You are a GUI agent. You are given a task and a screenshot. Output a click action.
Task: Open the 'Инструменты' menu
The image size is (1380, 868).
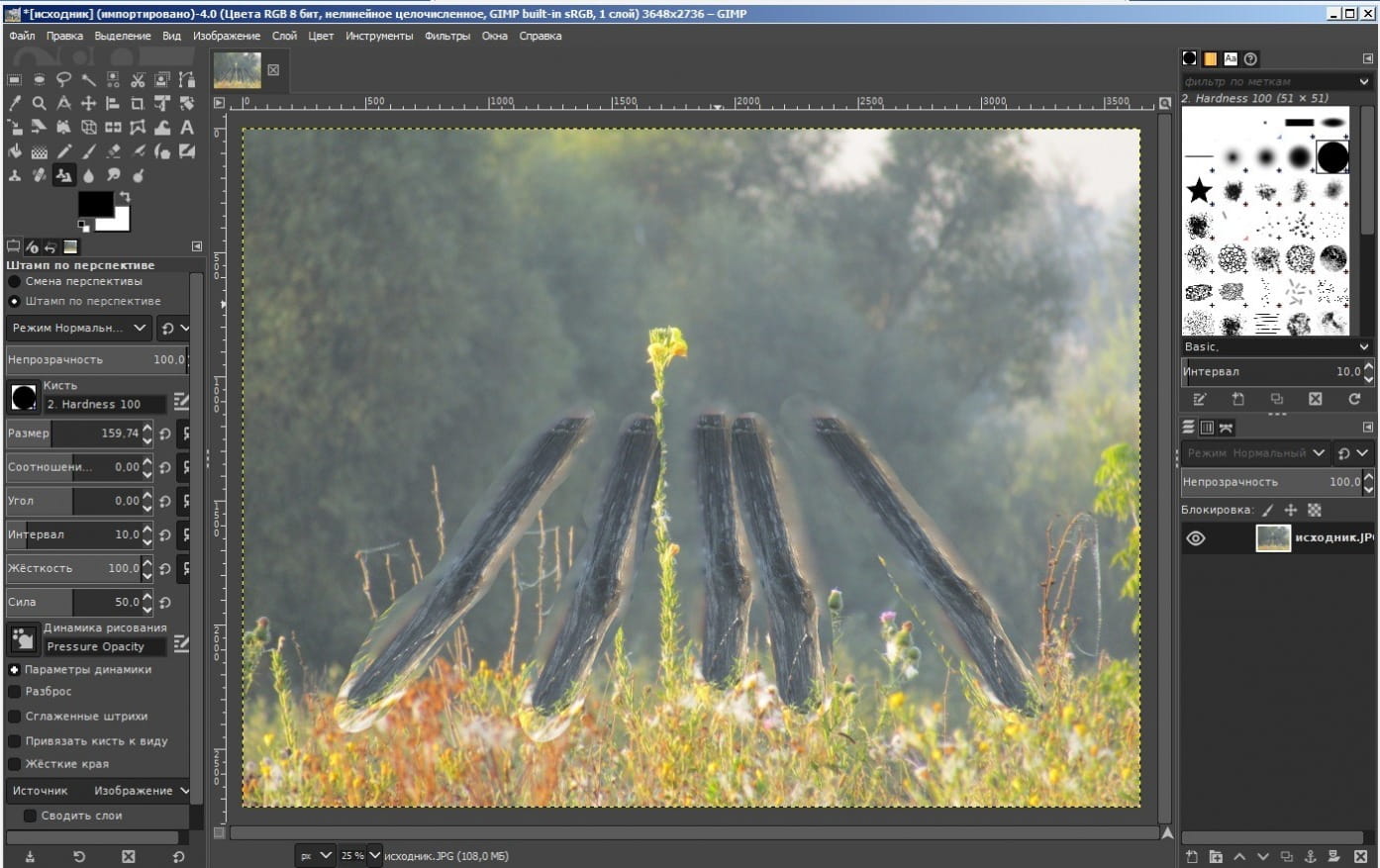(x=379, y=36)
